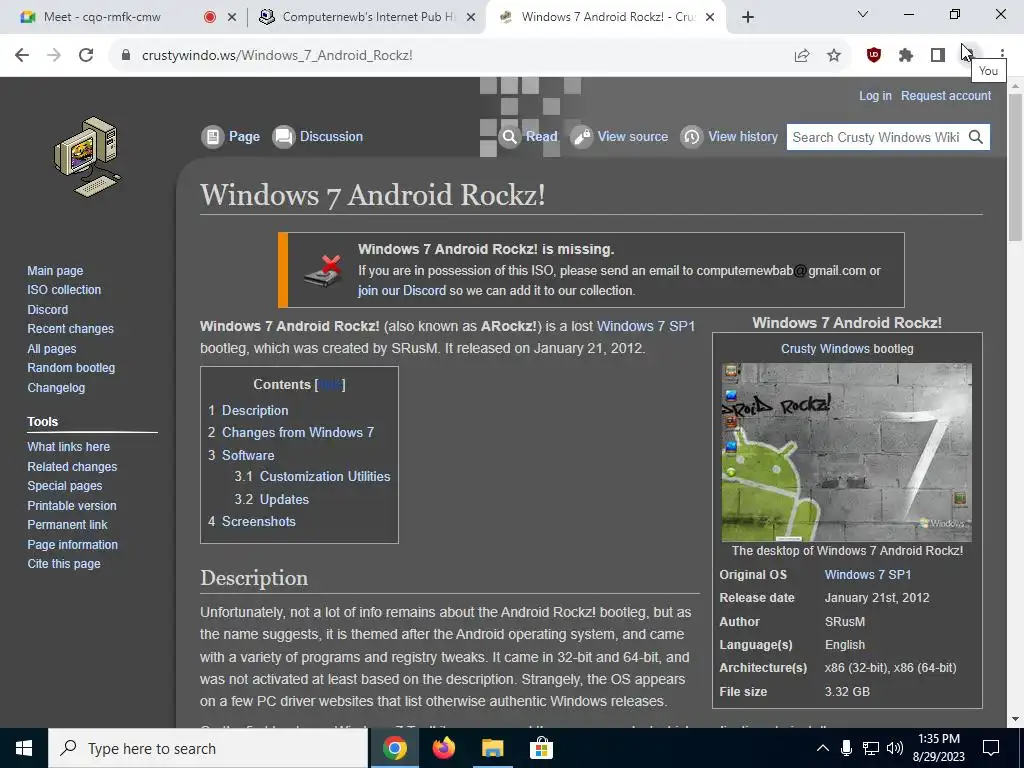Open the View source tab
The image size is (1024, 768).
(619, 136)
